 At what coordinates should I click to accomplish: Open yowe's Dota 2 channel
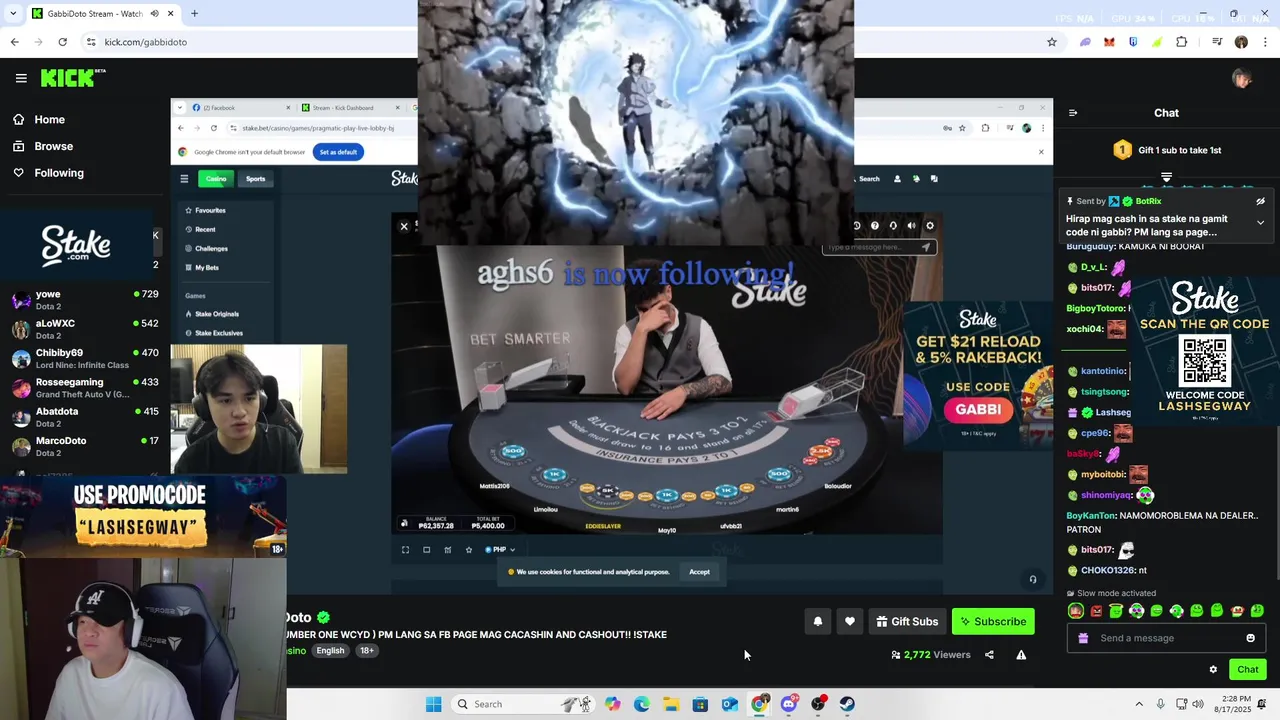point(85,300)
